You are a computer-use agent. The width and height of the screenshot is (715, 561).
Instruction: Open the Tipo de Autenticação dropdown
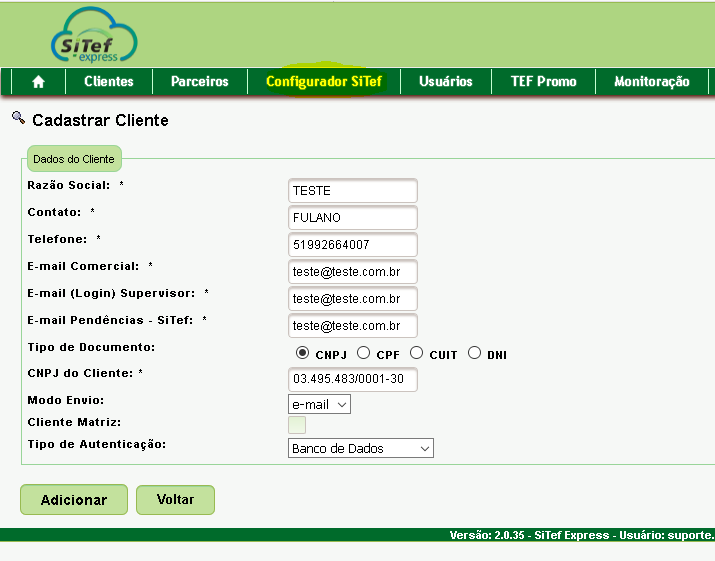point(361,448)
